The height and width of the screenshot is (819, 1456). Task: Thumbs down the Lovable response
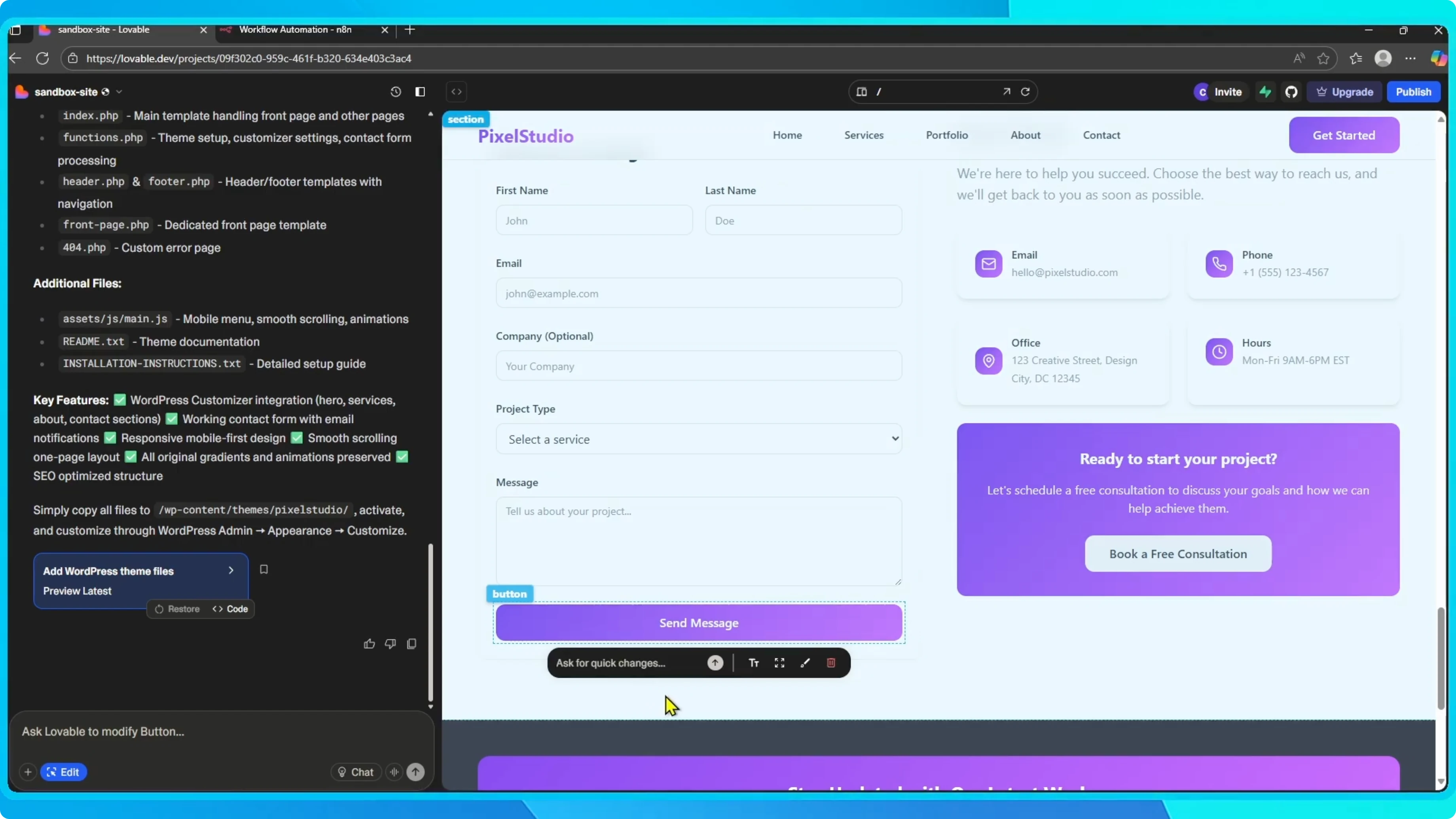pos(391,644)
